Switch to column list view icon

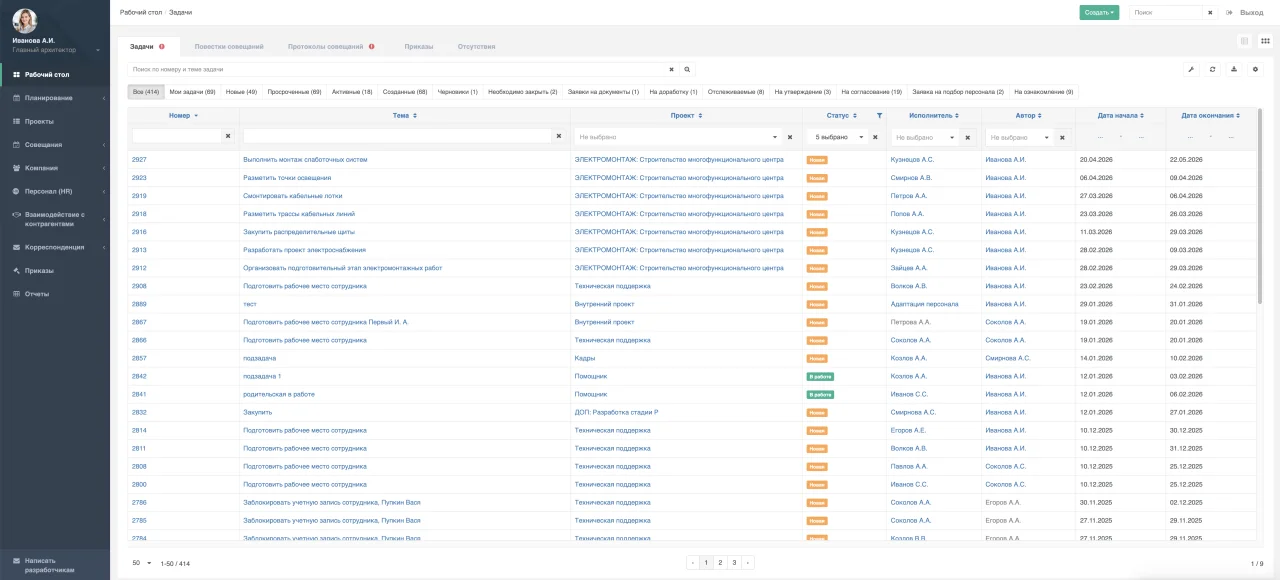tap(1245, 41)
